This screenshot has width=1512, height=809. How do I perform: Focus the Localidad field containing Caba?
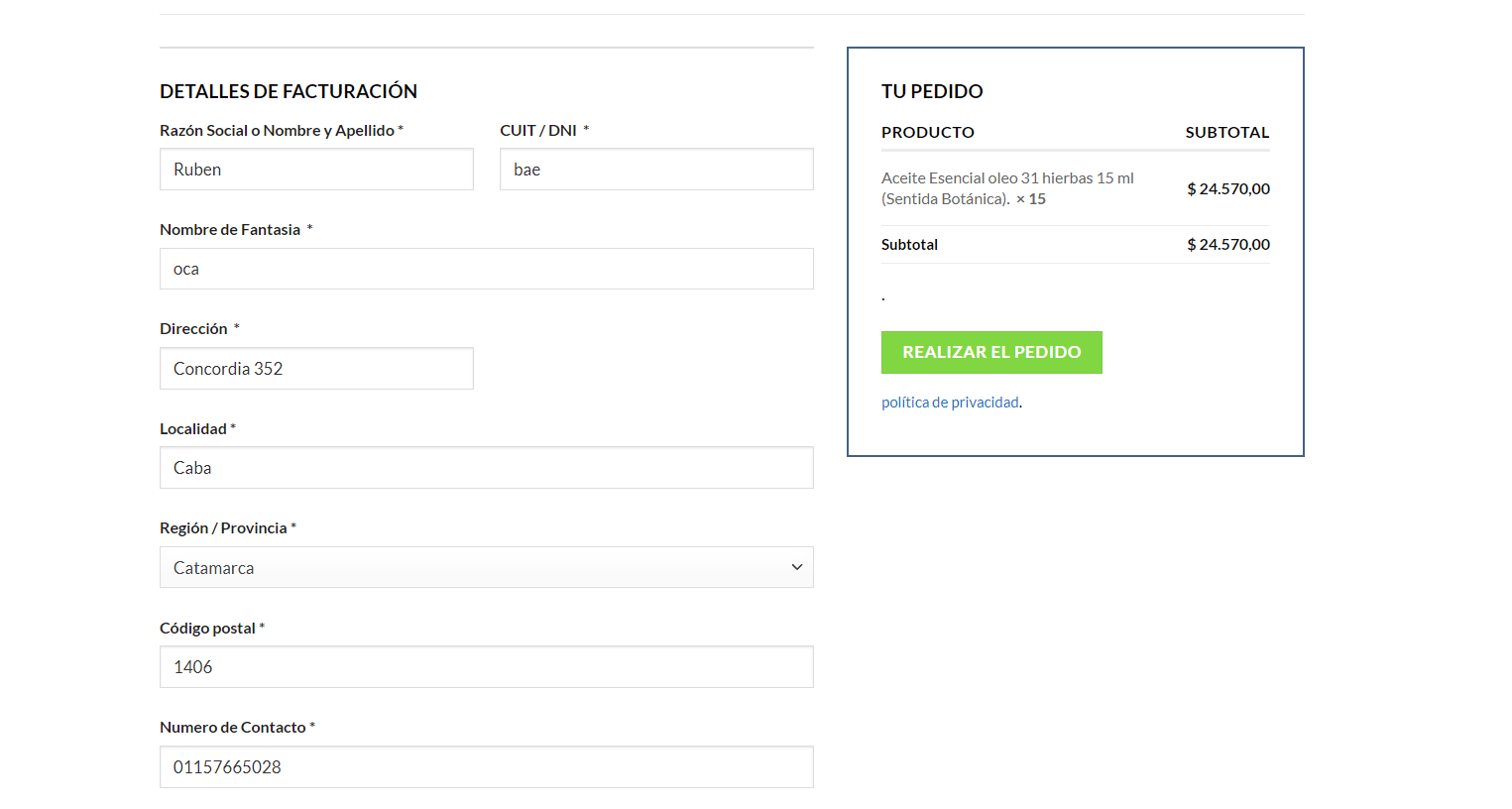coord(487,468)
